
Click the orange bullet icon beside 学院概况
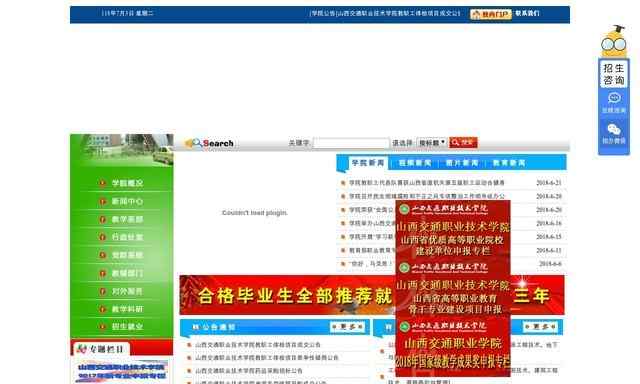click(x=102, y=183)
